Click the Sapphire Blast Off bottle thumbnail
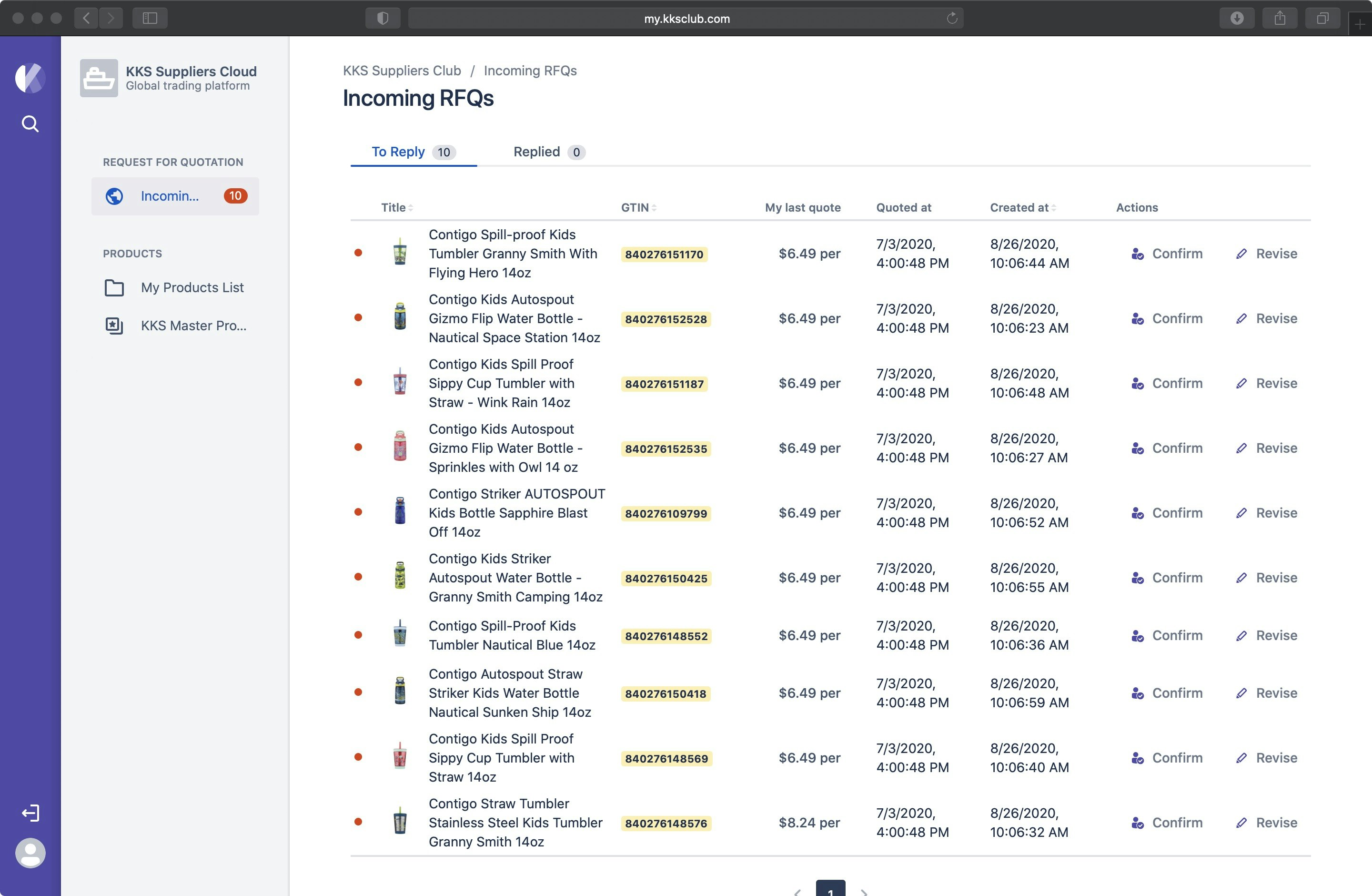 400,511
